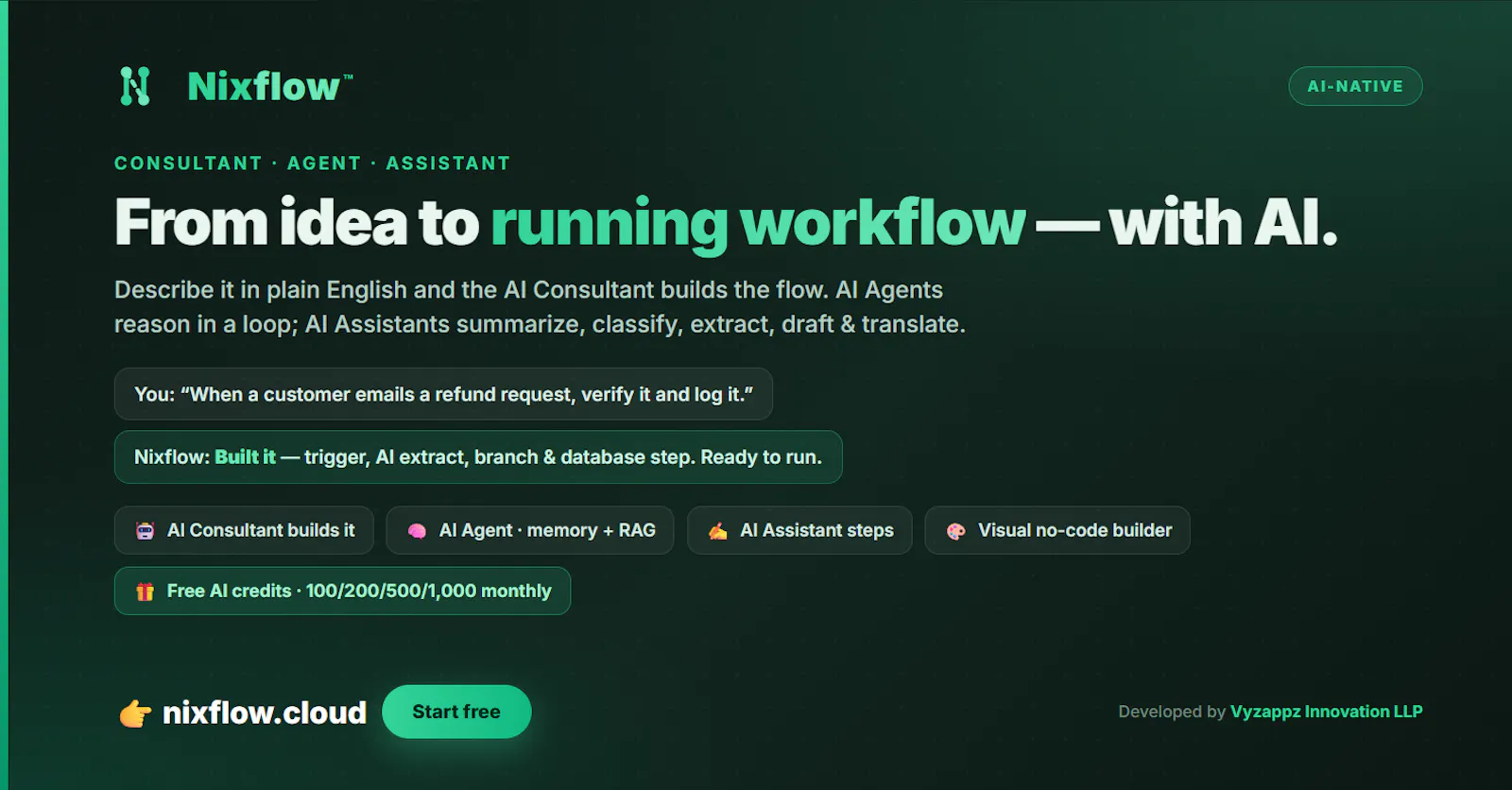The height and width of the screenshot is (790, 1512).
Task: Click the Start free button
Action: [x=456, y=712]
